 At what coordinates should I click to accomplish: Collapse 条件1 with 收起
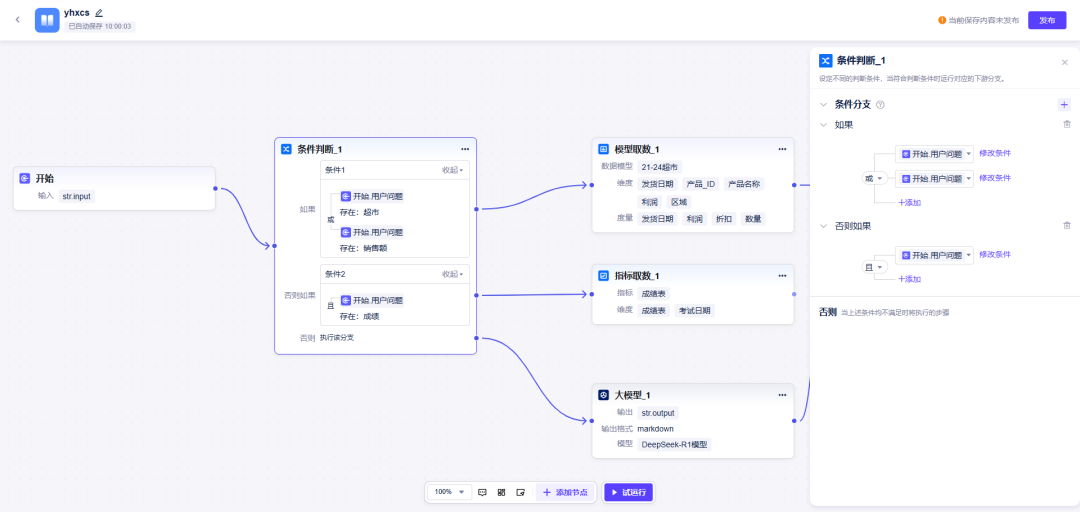[453, 170]
